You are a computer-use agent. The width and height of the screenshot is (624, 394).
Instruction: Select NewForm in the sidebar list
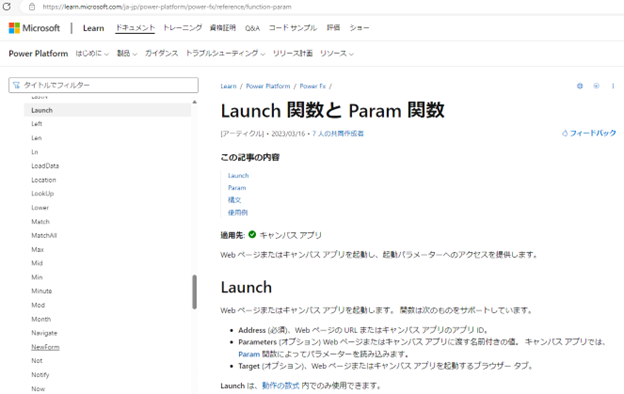pos(45,347)
